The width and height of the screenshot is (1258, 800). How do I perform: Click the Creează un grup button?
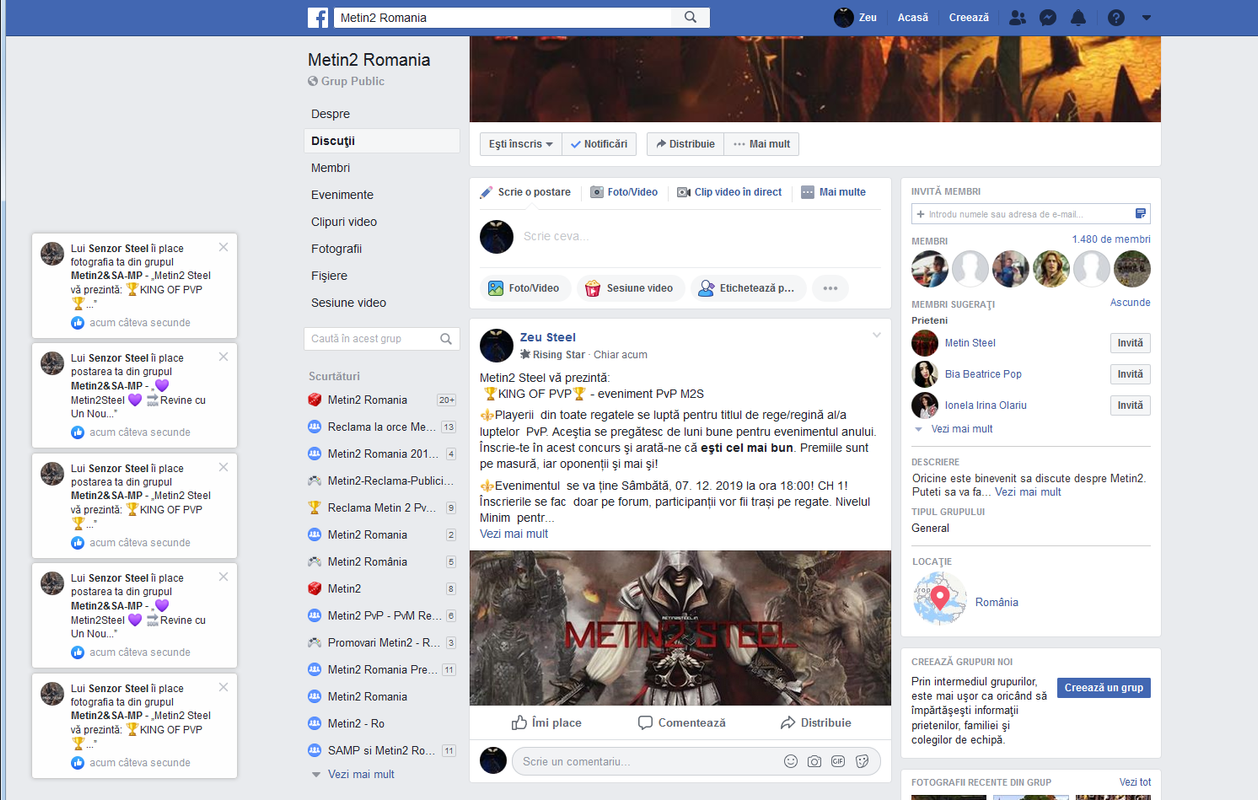coord(1104,688)
